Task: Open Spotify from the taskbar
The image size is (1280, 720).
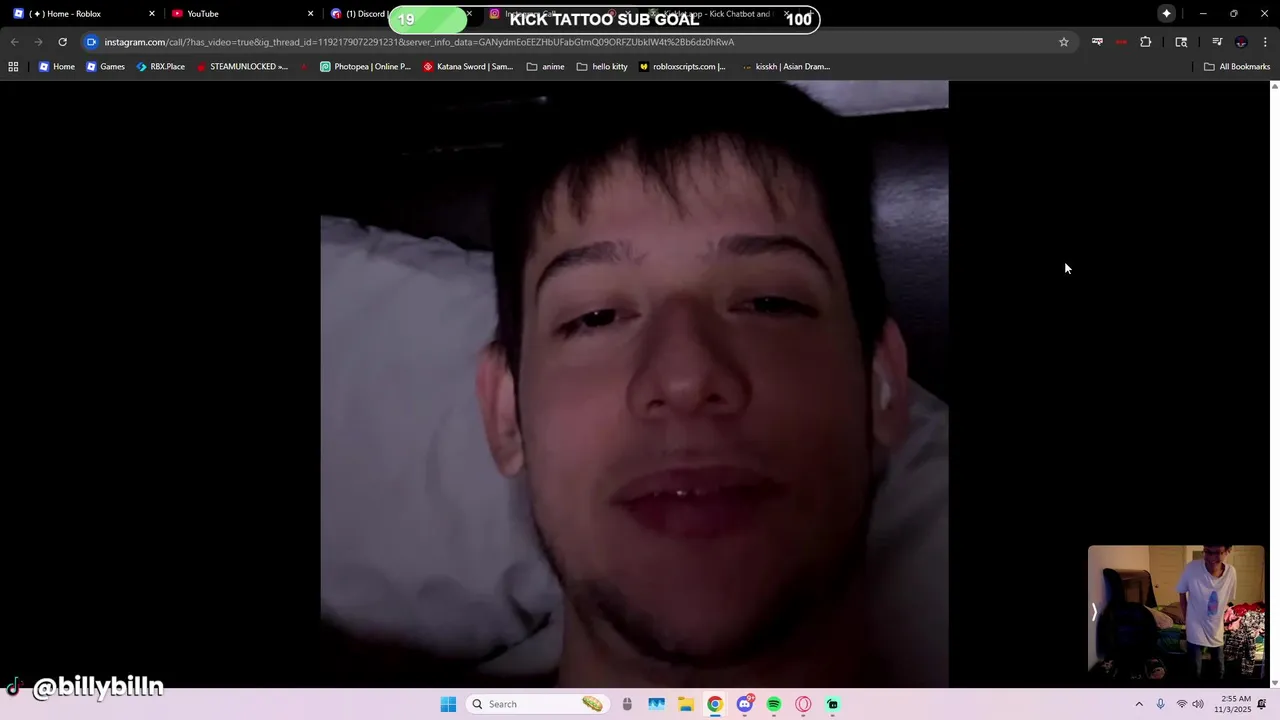Action: [774, 704]
